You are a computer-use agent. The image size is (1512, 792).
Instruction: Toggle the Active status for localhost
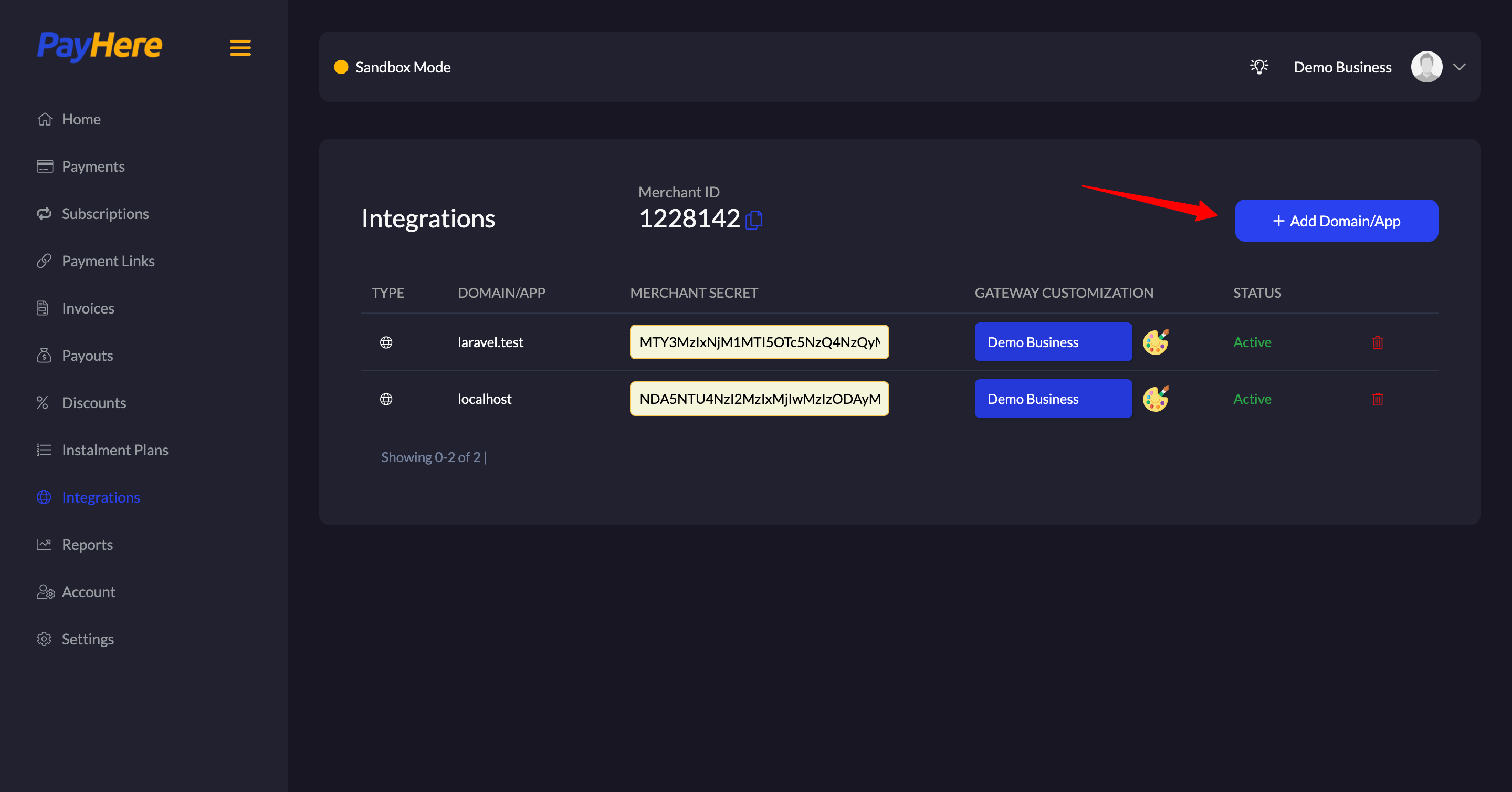[1252, 399]
